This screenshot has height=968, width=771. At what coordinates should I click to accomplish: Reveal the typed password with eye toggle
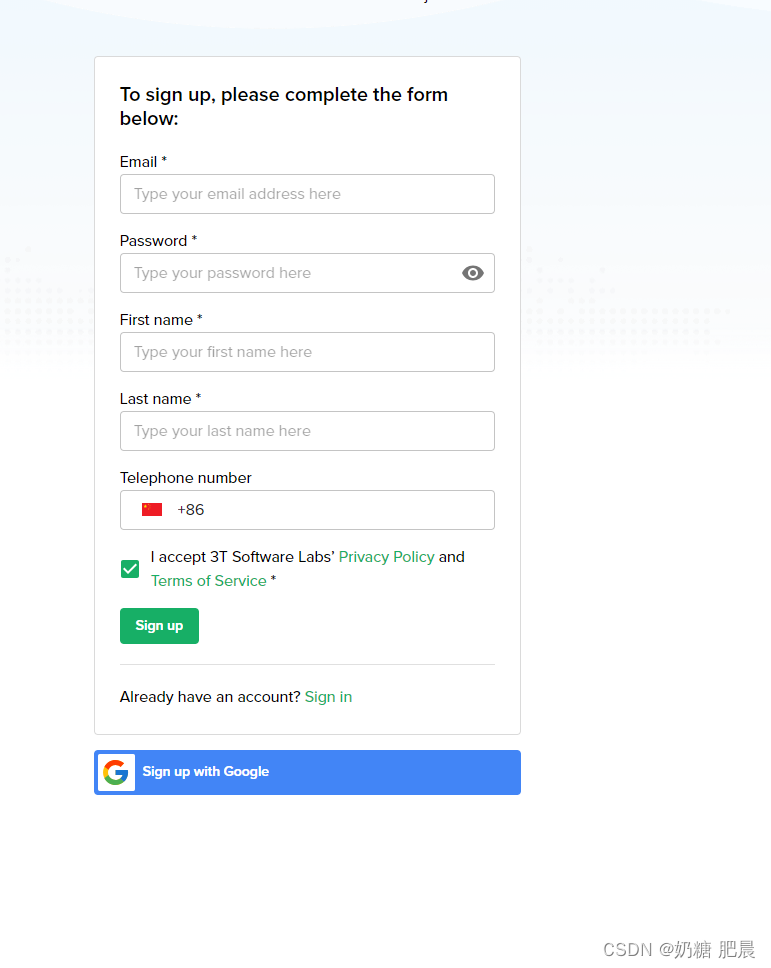pos(472,272)
